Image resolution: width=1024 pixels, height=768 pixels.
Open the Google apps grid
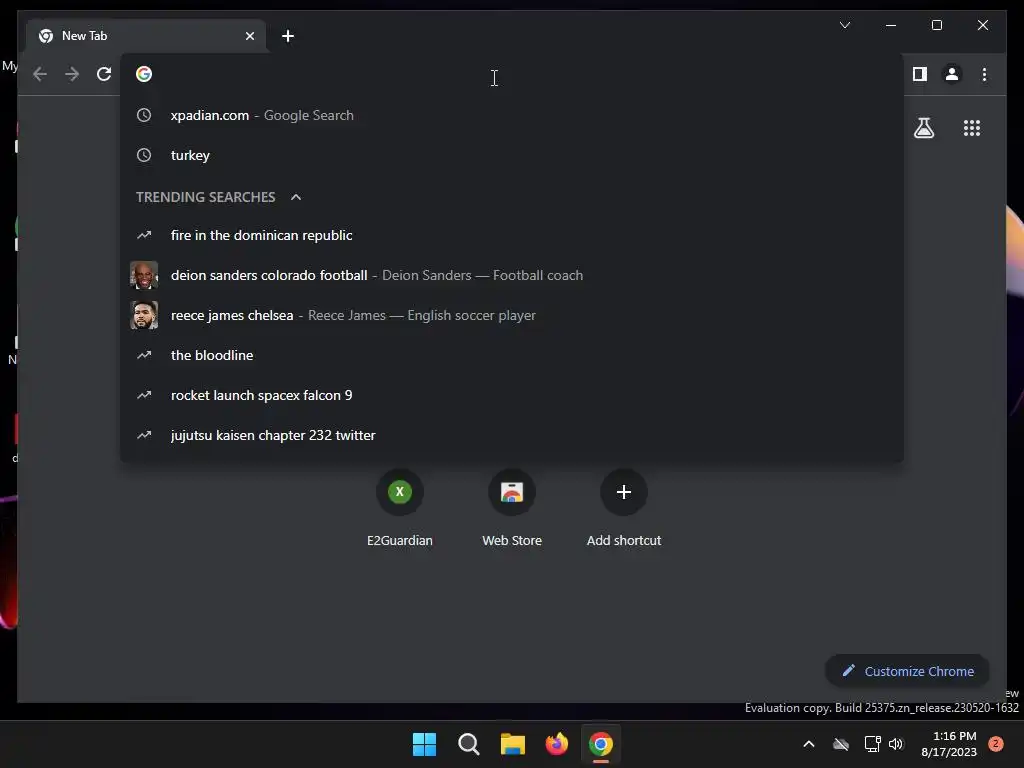coord(972,128)
